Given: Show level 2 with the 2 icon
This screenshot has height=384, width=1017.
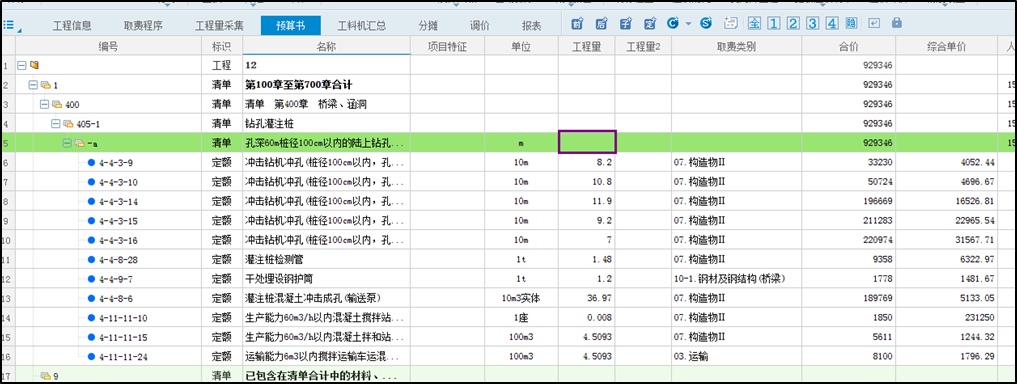Looking at the screenshot, I should [793, 24].
